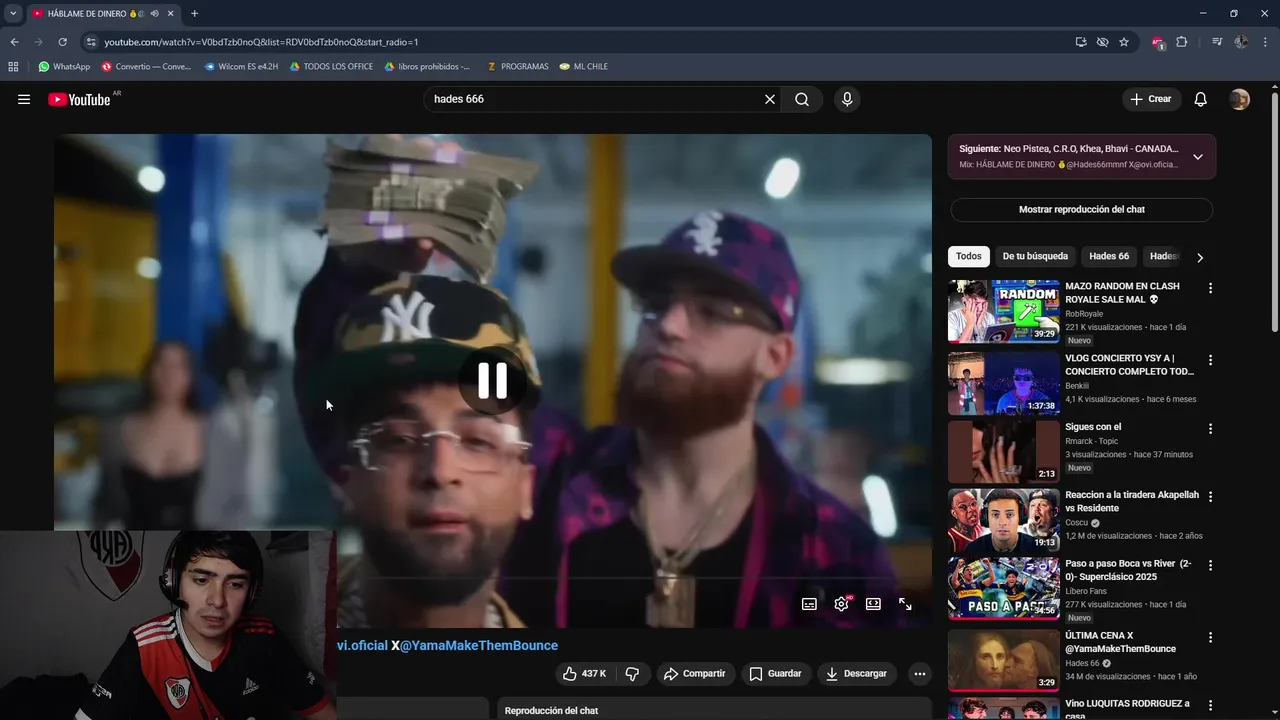Click Mostrar reproducción del chat
The image size is (1280, 720).
coord(1081,210)
